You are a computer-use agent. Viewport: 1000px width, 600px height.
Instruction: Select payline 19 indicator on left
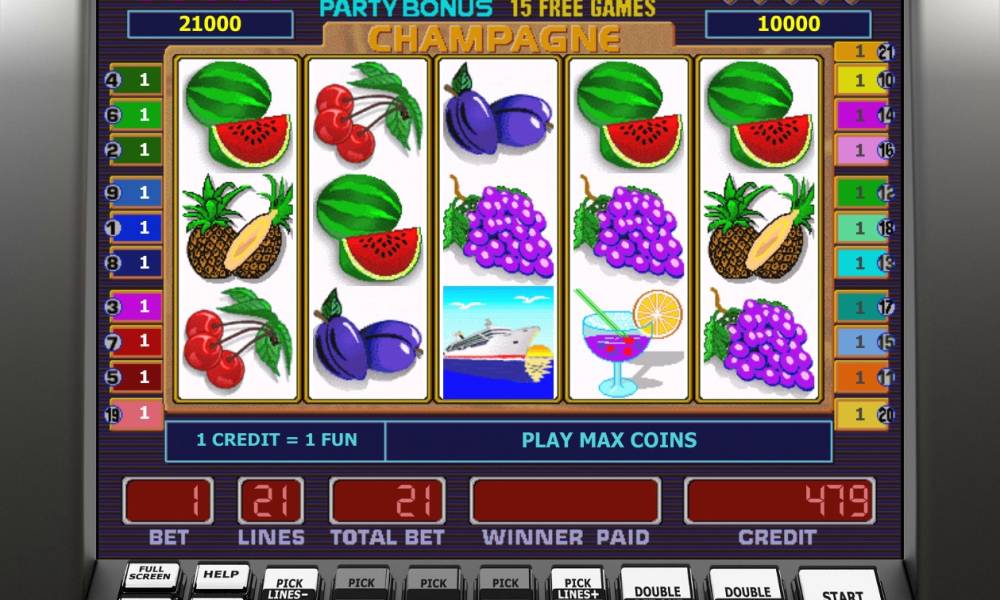135,414
